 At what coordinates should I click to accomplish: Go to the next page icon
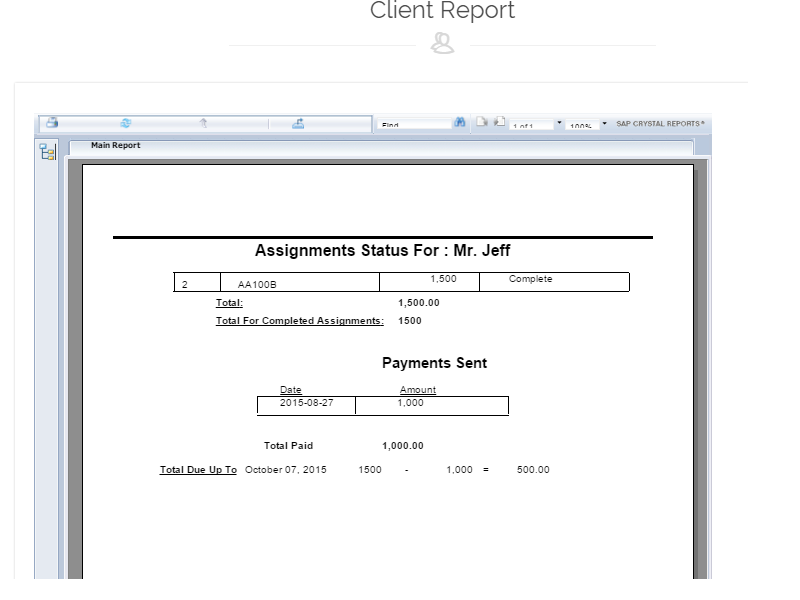click(499, 122)
